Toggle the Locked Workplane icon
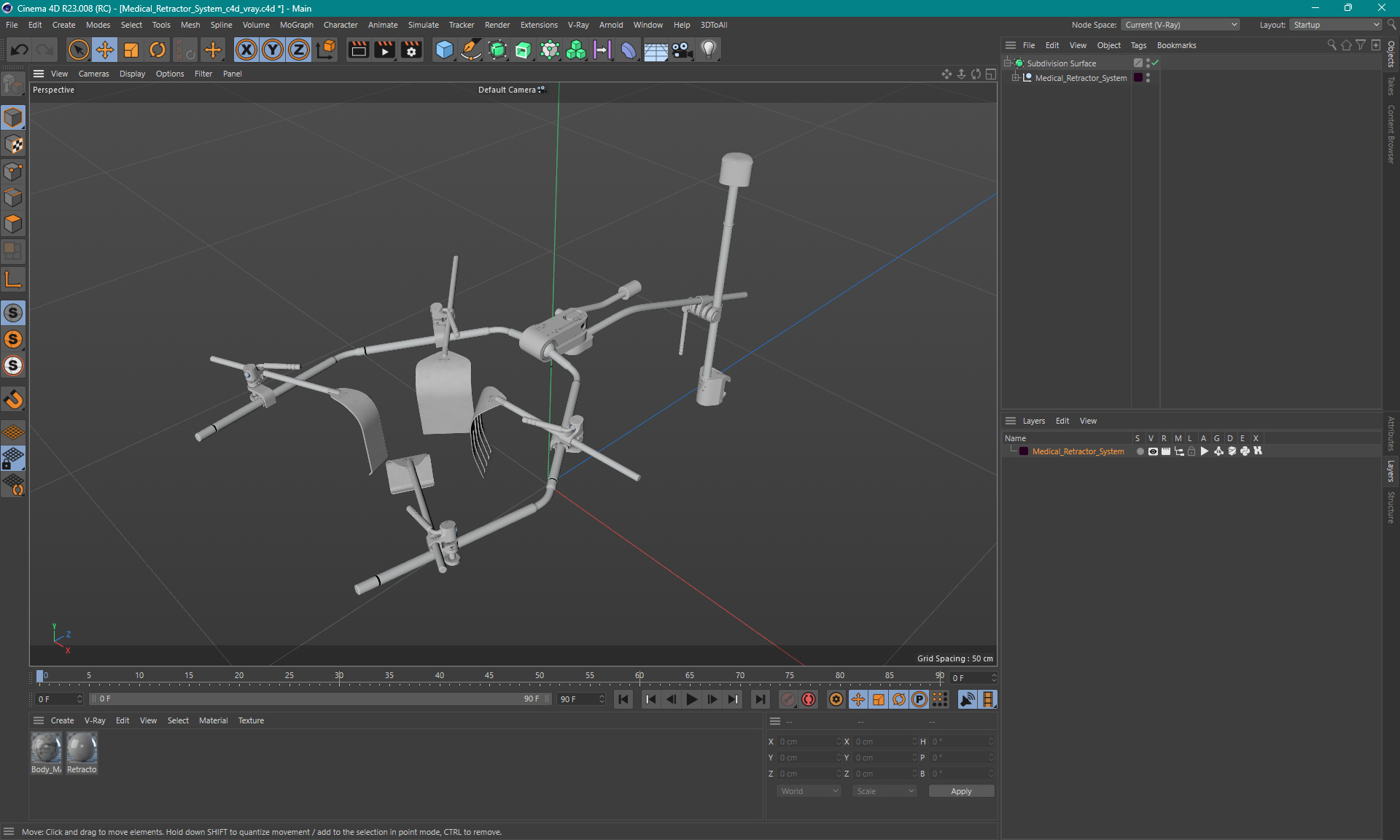 click(13, 459)
